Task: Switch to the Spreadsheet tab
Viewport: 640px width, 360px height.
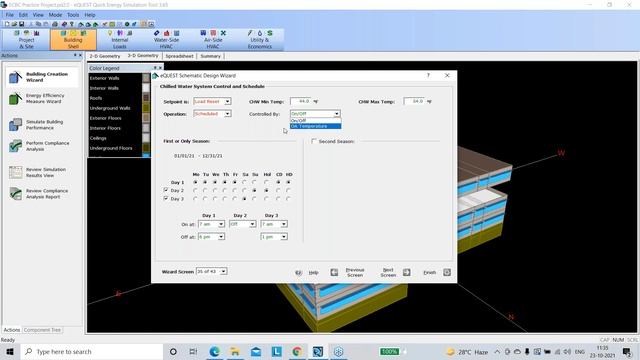Action: click(x=179, y=56)
